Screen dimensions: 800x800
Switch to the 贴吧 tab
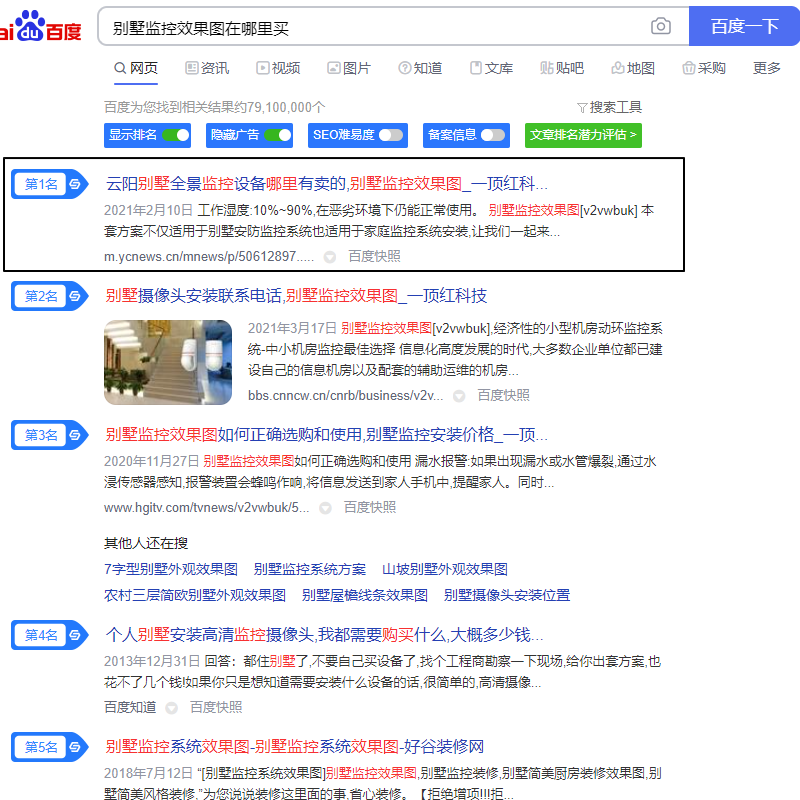tap(562, 68)
